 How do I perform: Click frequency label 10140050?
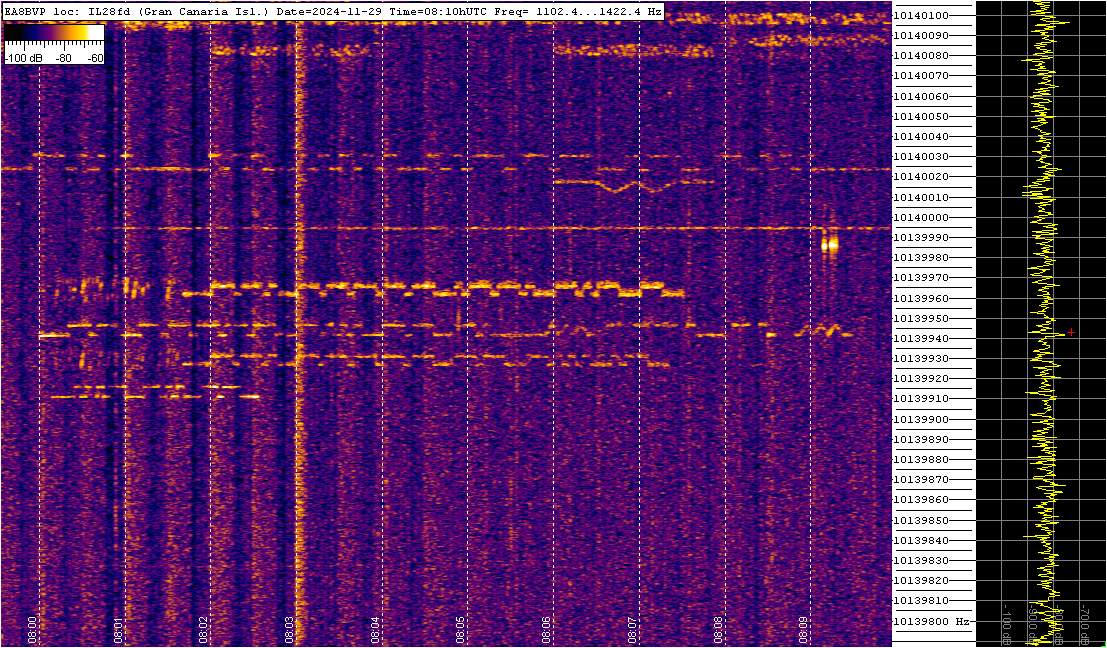(x=921, y=116)
